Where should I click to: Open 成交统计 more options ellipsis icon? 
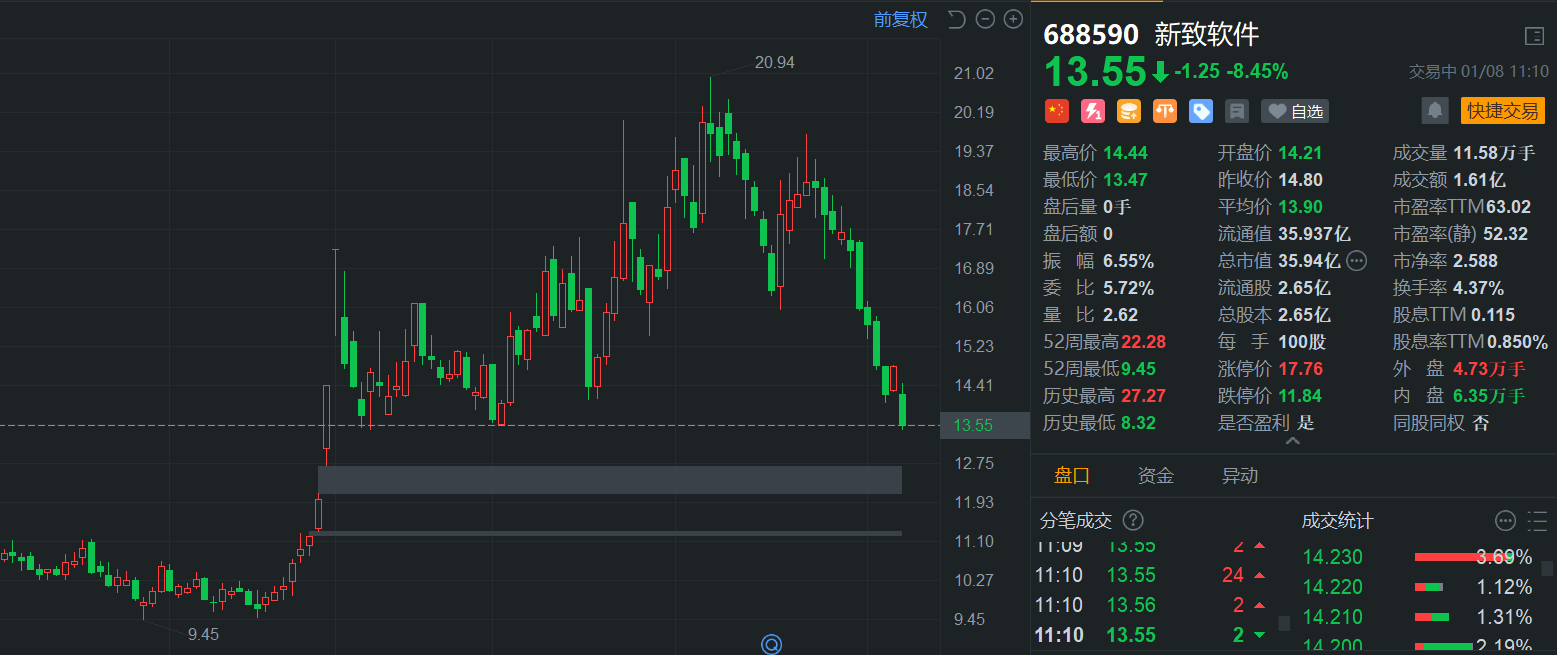1505,520
